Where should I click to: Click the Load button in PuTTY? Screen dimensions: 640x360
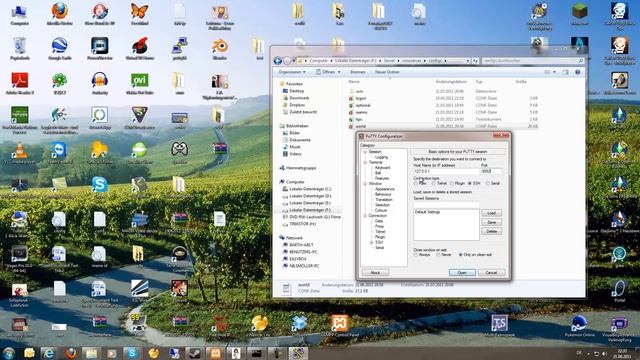491,213
